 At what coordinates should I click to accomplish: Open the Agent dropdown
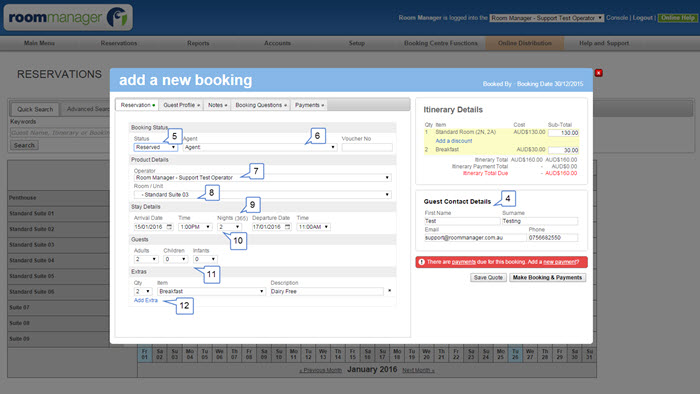click(x=260, y=147)
